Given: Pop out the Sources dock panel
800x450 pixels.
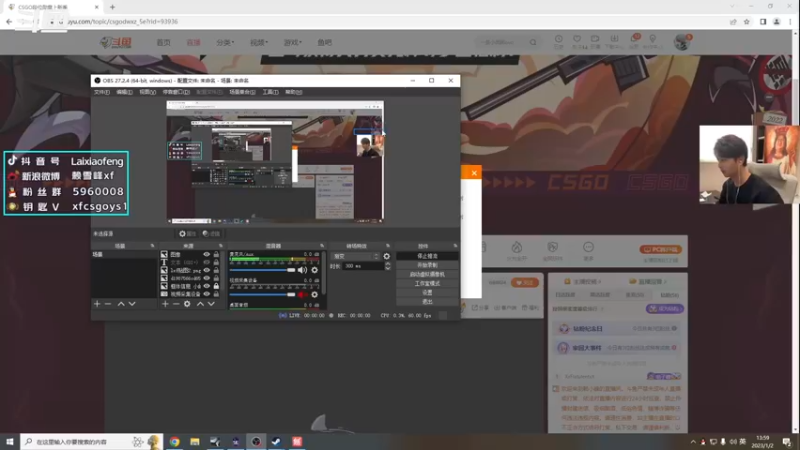Looking at the screenshot, I should pyautogui.click(x=221, y=246).
